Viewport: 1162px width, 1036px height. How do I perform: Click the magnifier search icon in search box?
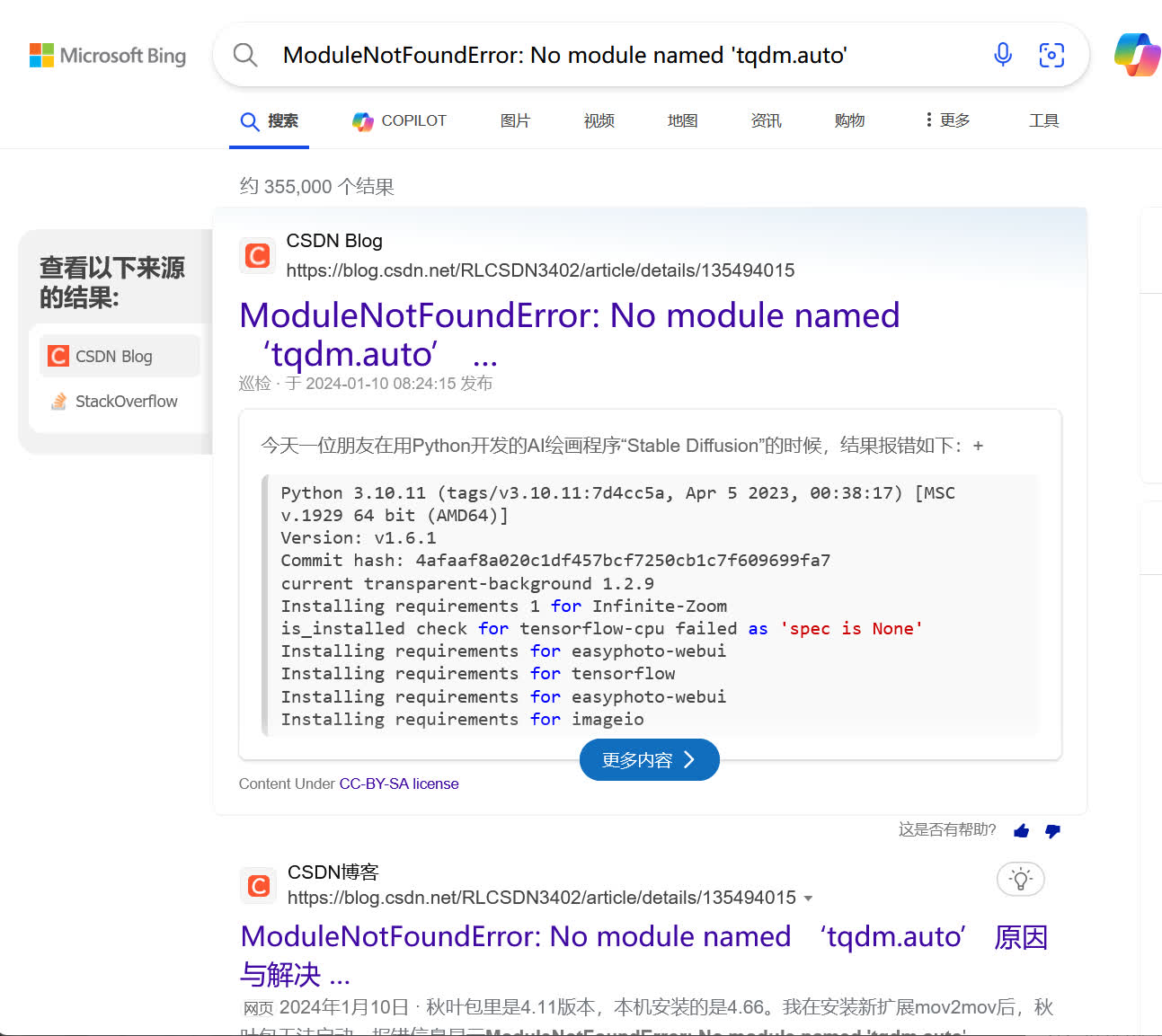(x=245, y=56)
